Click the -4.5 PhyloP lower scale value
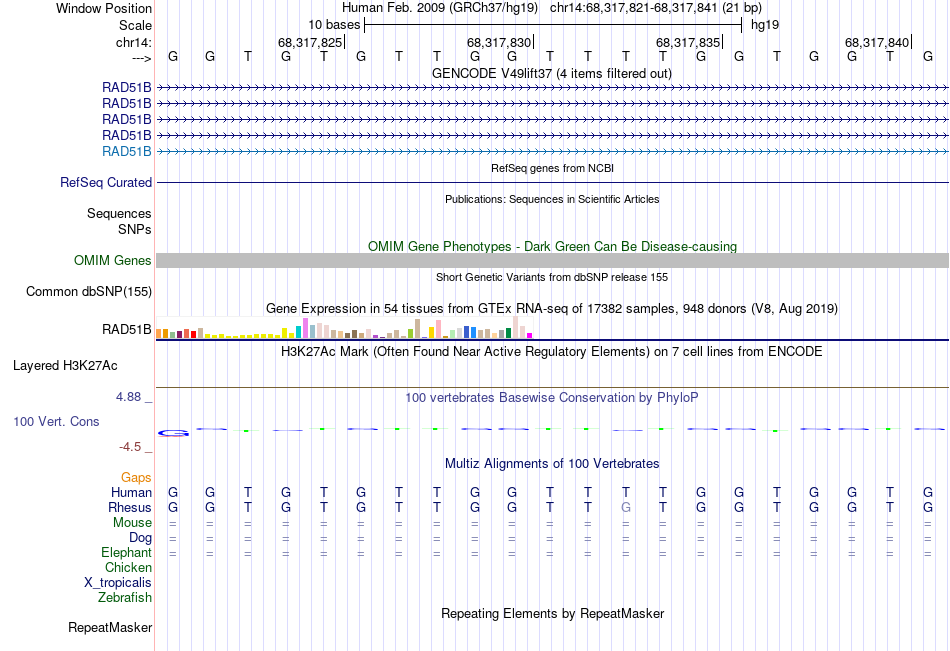The height and width of the screenshot is (651, 950). coord(130,447)
